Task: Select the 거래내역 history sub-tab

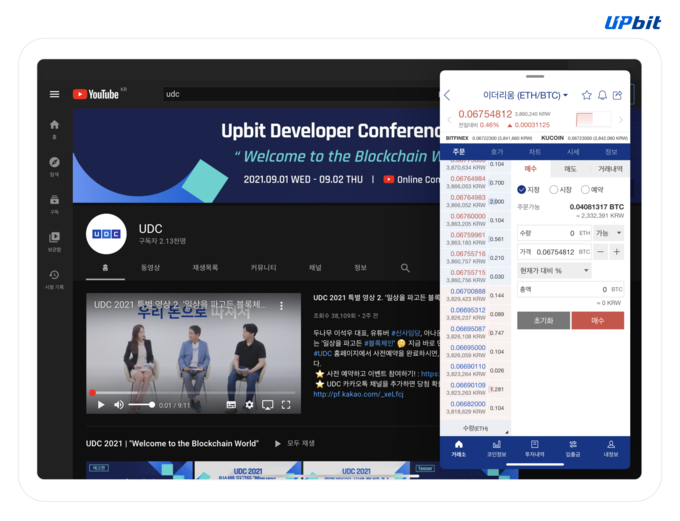Action: pos(610,169)
